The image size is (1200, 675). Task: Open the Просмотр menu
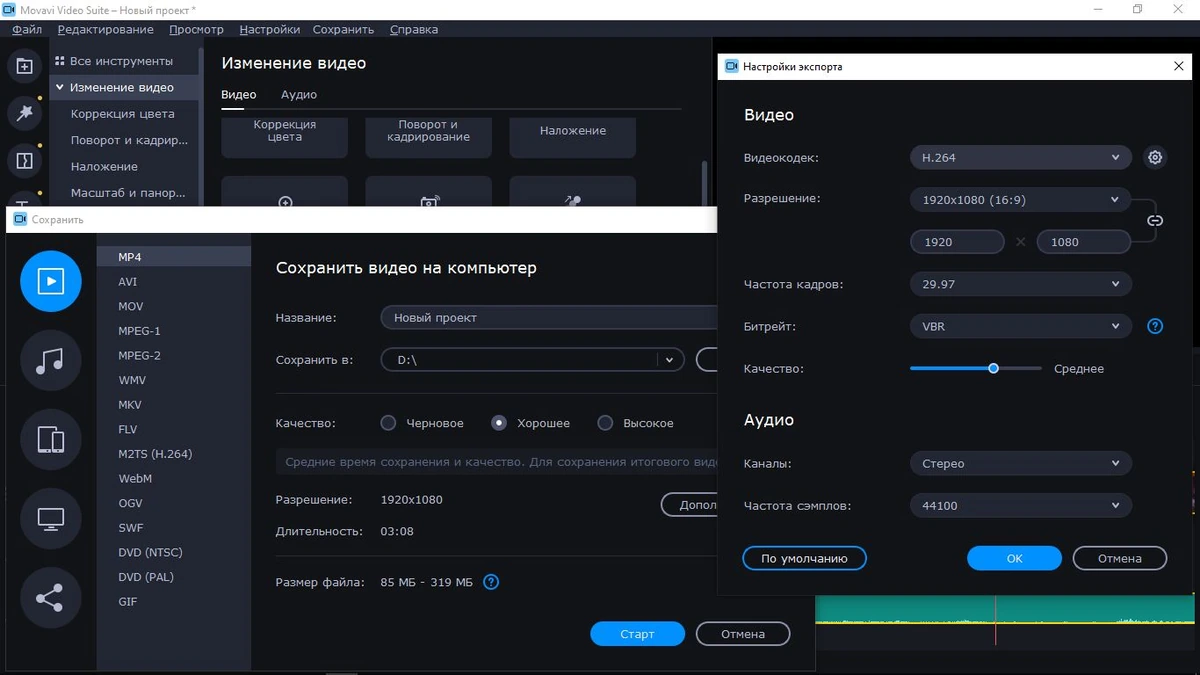(197, 30)
